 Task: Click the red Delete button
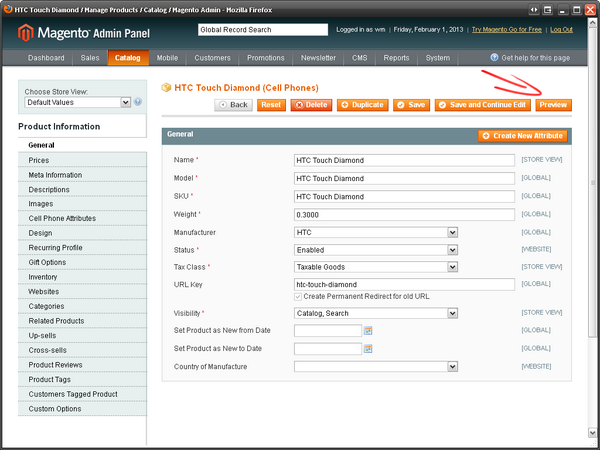tap(311, 105)
